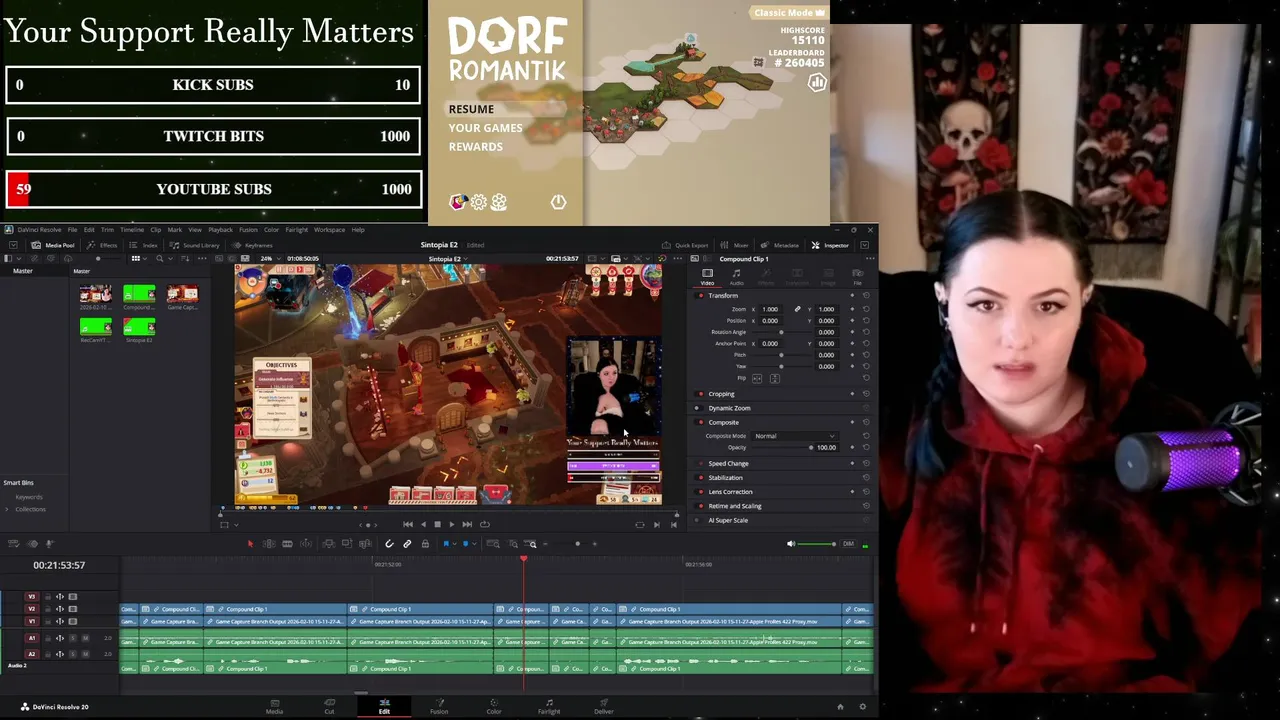Expand the Retime and Scaling section
1280x720 pixels.
tap(735, 506)
